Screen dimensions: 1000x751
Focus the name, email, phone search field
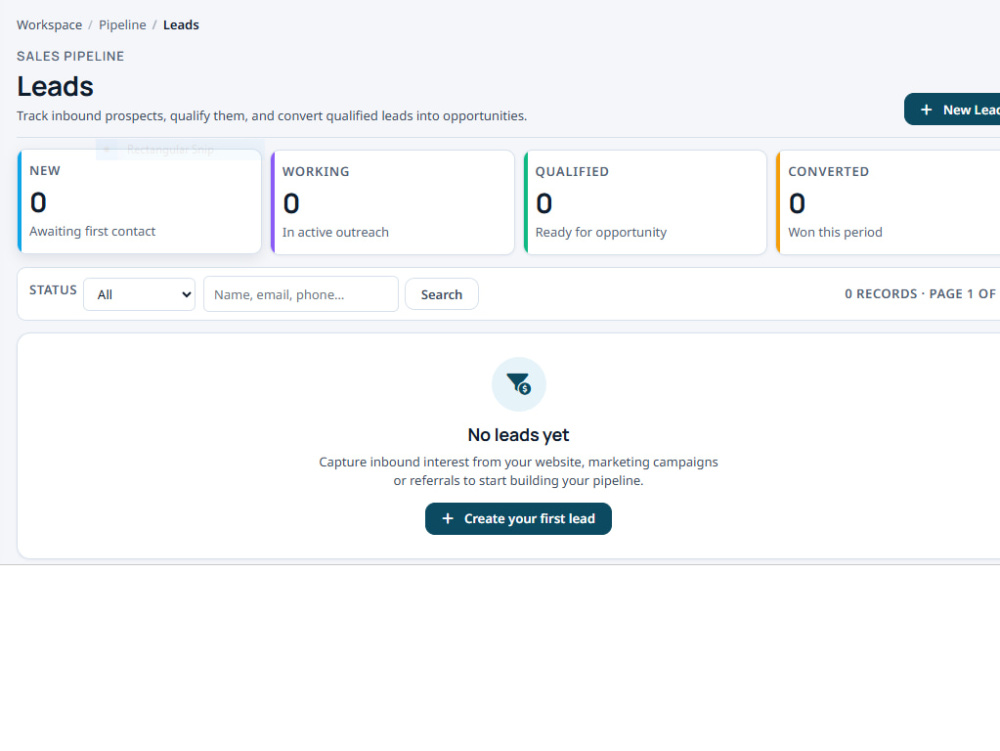tap(301, 294)
